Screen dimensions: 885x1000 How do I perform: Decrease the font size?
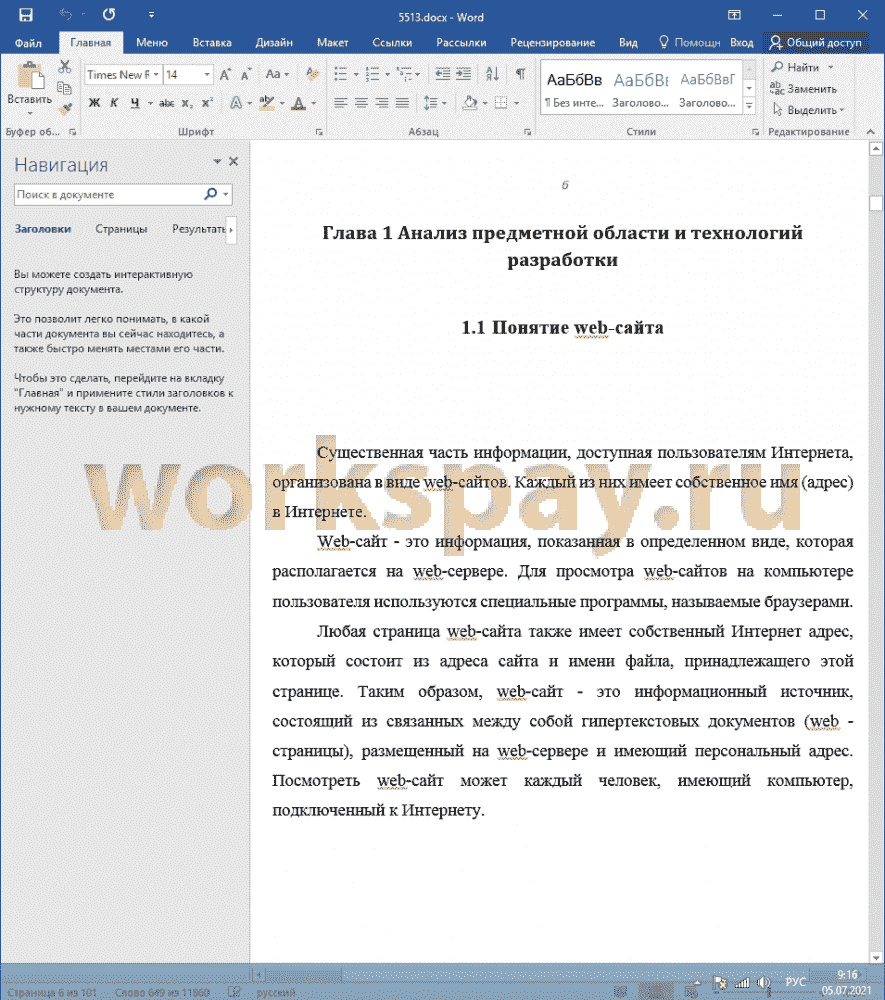(245, 75)
